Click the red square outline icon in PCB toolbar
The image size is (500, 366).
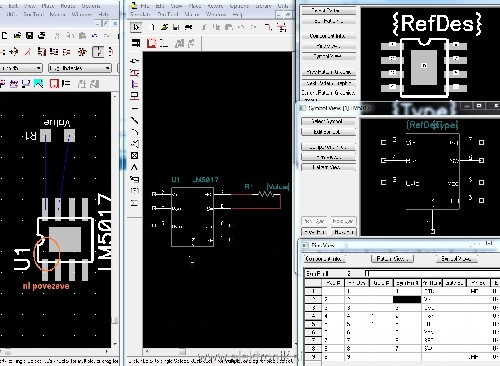click(54, 83)
